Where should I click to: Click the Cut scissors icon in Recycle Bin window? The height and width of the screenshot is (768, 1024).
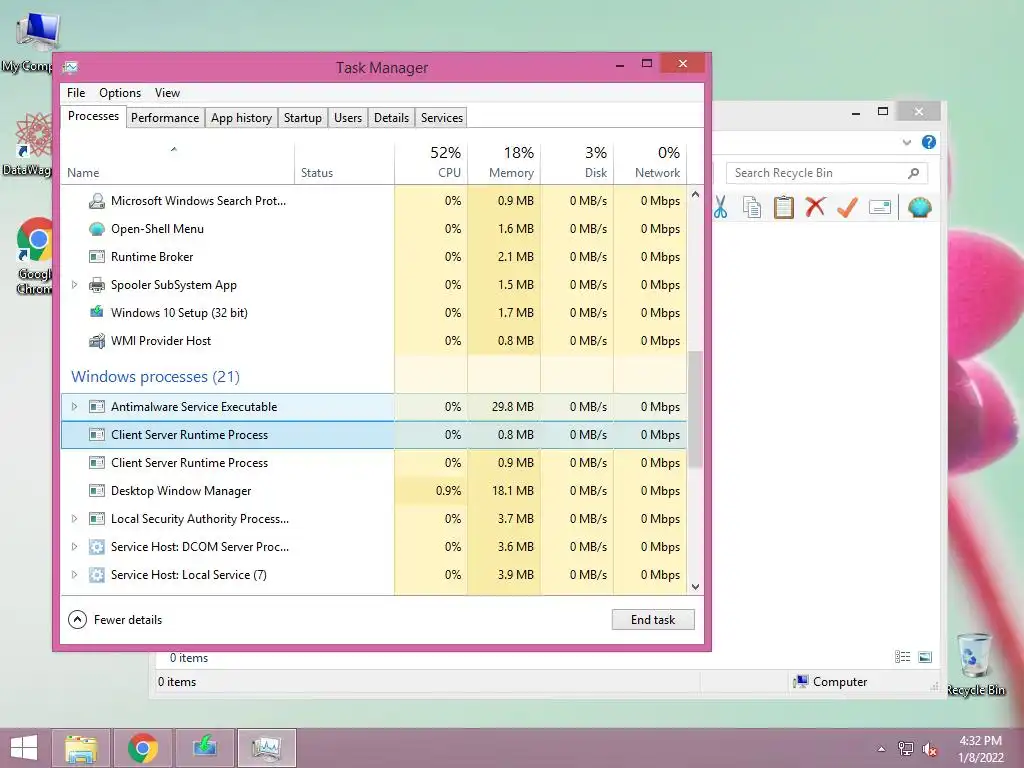(720, 208)
